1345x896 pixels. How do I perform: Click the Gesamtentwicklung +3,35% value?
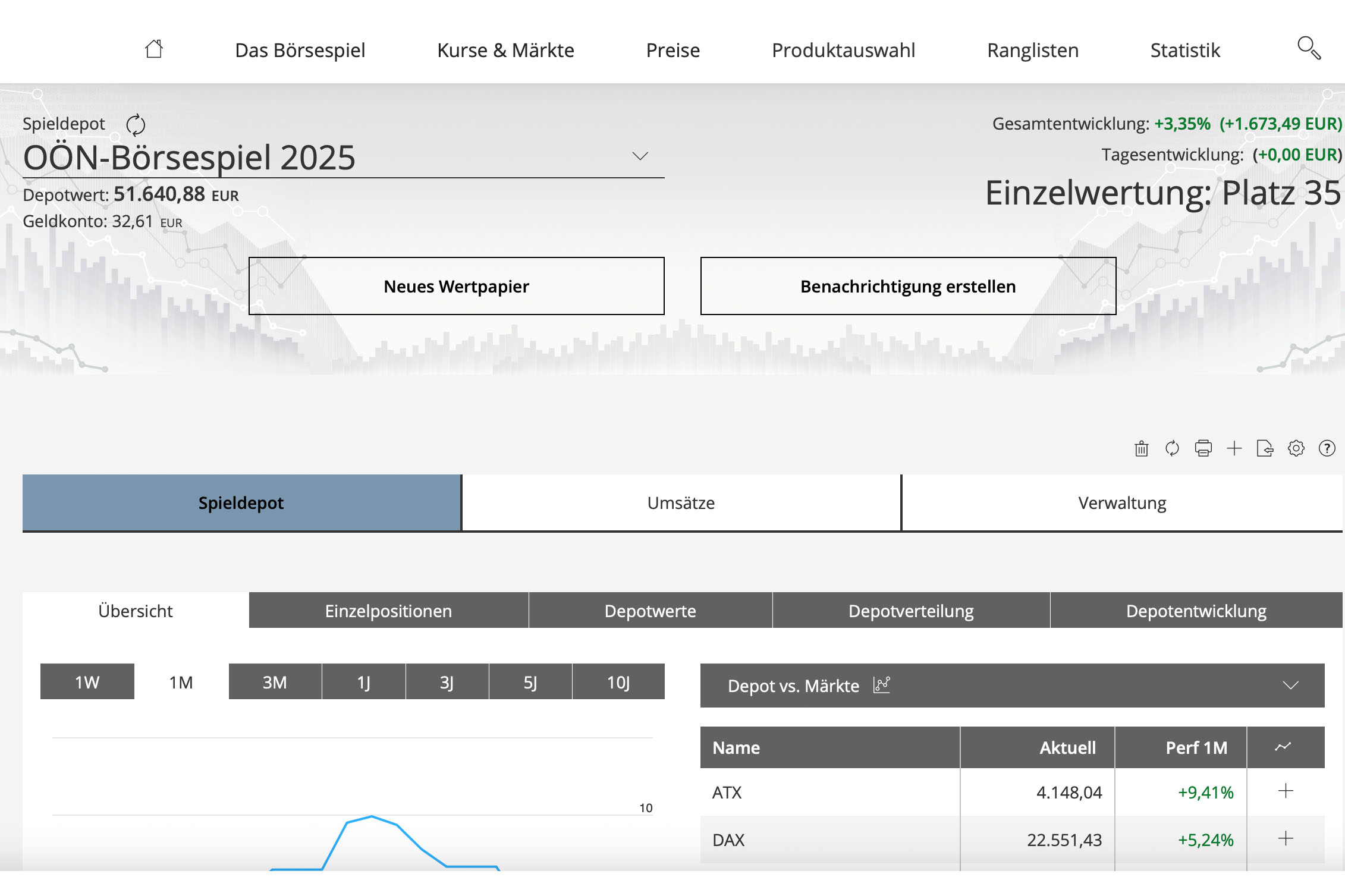[x=1182, y=124]
